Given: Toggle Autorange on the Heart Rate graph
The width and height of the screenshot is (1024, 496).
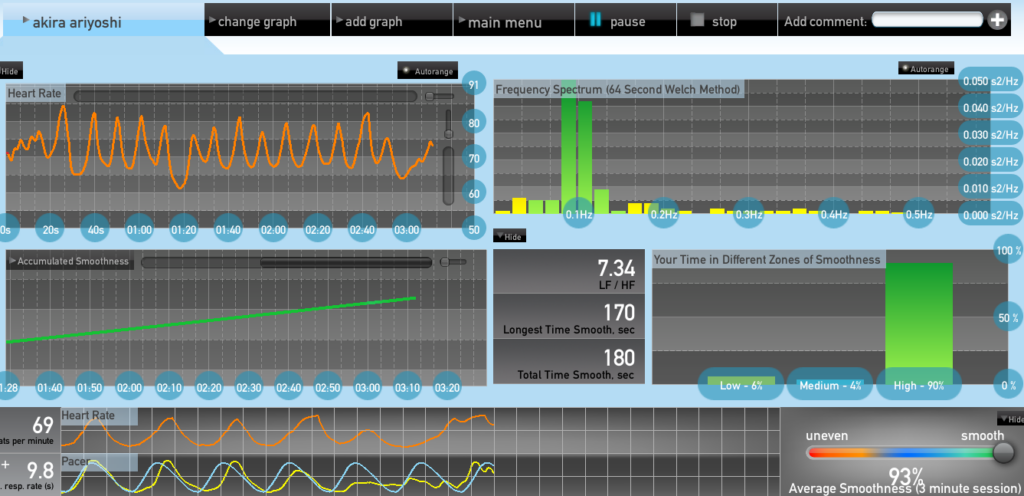Looking at the screenshot, I should [x=427, y=70].
